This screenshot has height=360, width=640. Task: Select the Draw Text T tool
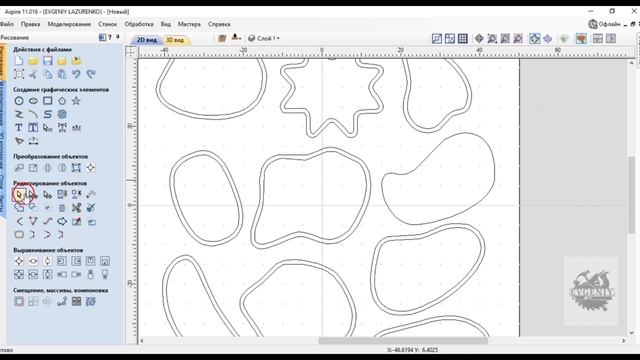[x=19, y=128]
